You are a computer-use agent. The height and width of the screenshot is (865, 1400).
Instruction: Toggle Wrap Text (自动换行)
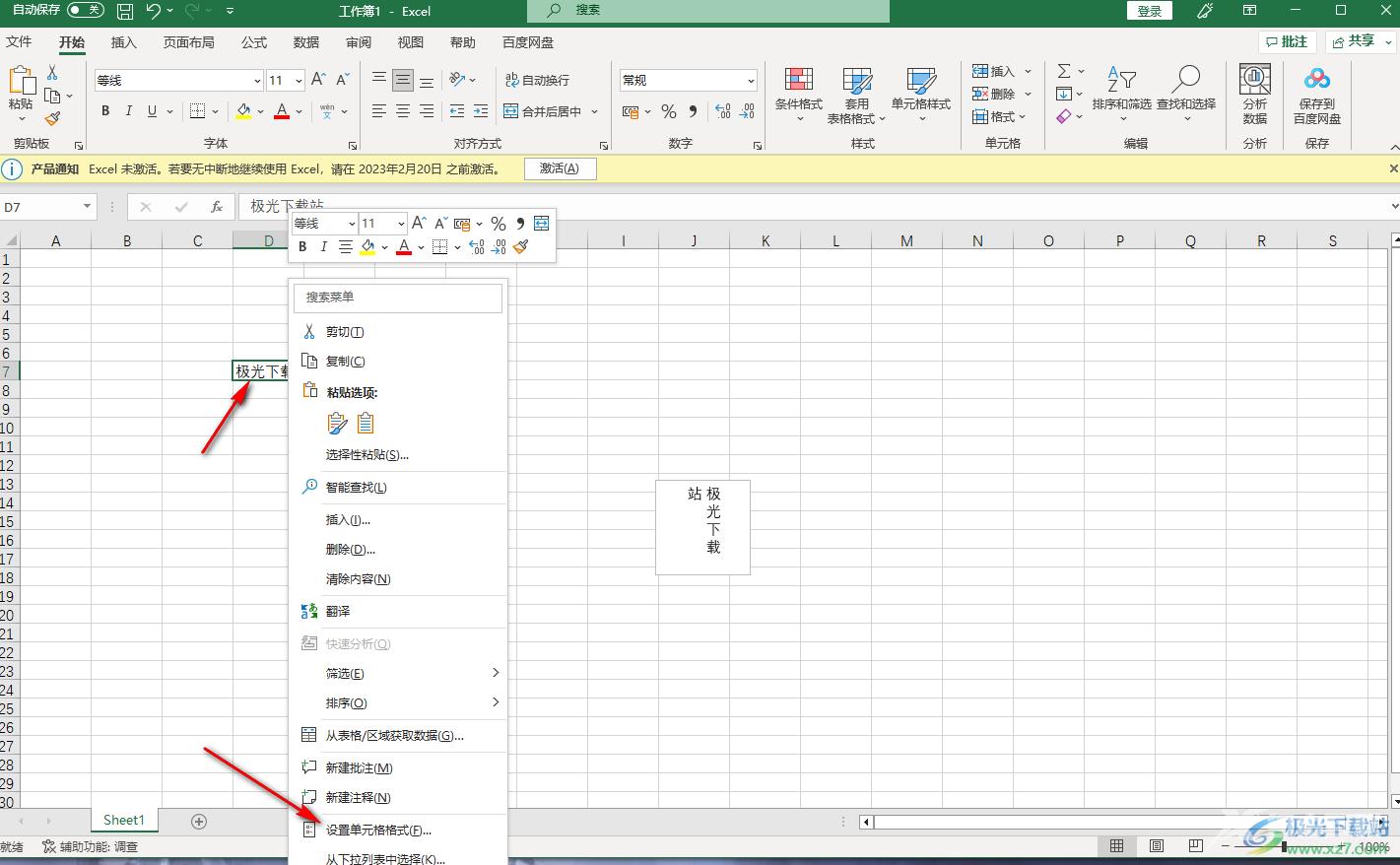pos(537,80)
